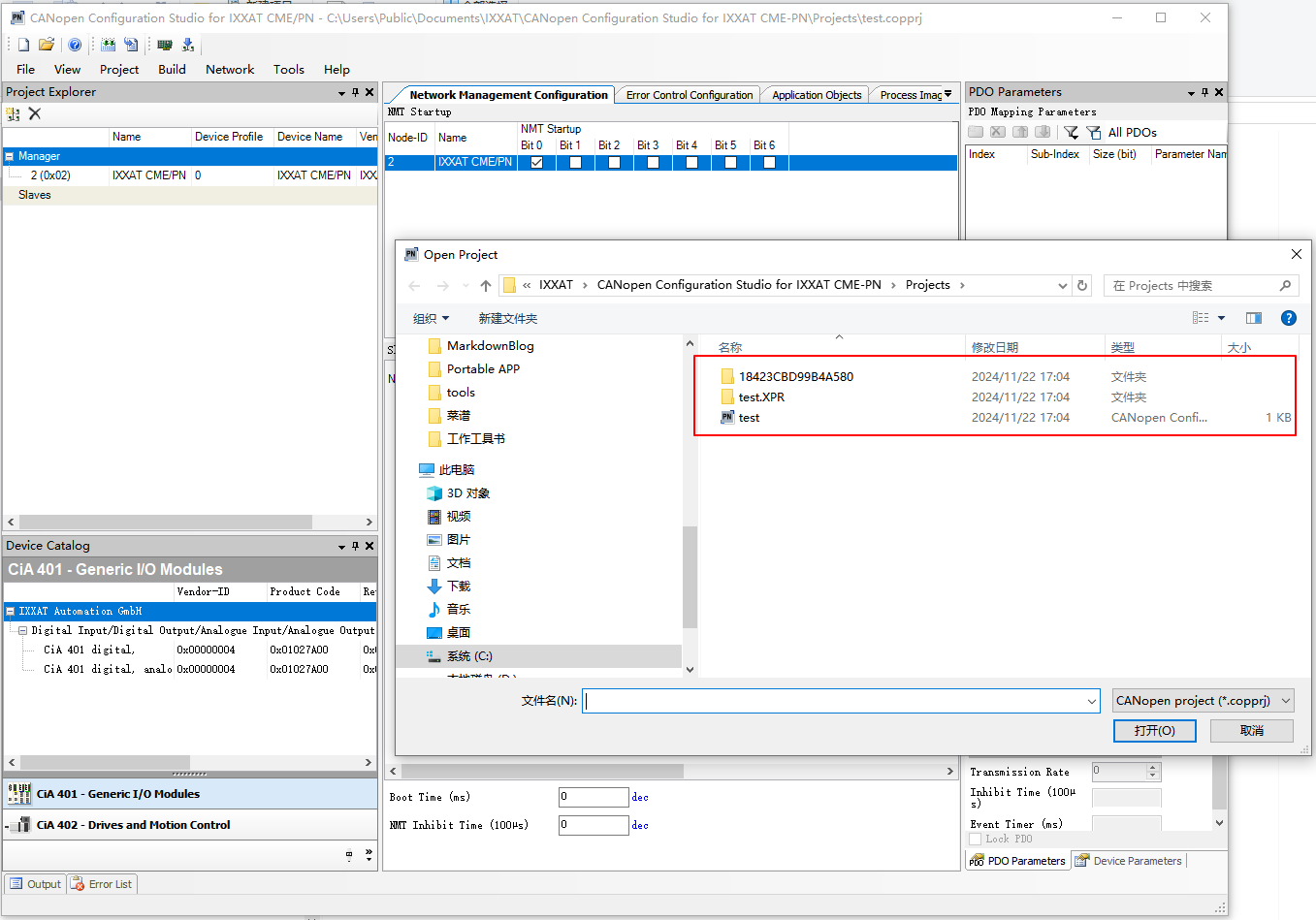The width and height of the screenshot is (1316, 920).
Task: Click the view layout icon in dialog toolbar
Action: (x=1201, y=318)
